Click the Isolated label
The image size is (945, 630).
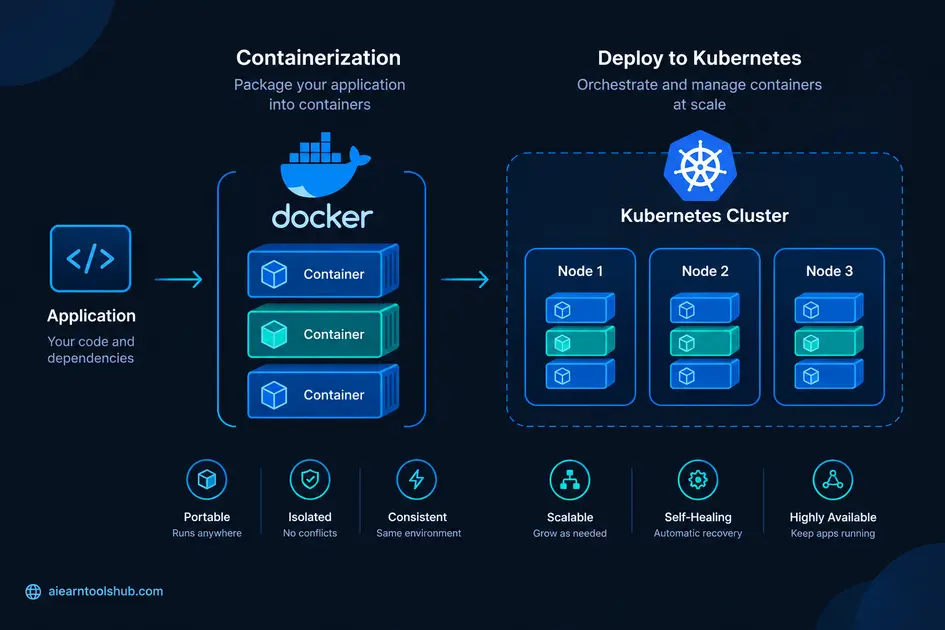point(310,517)
